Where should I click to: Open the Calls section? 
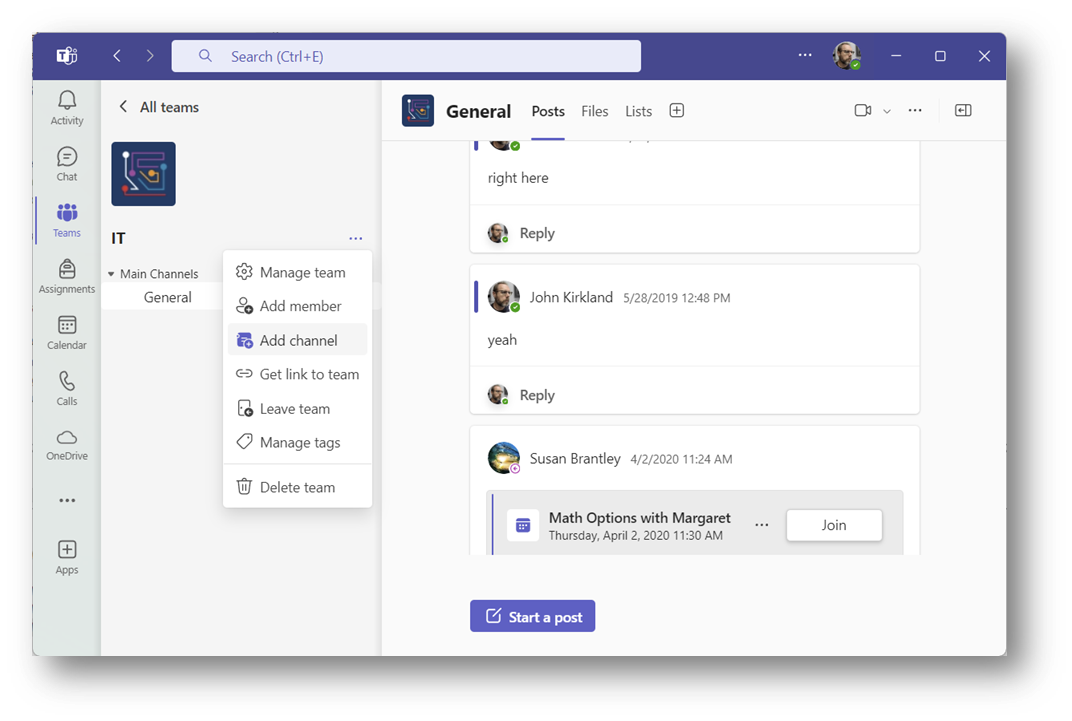click(67, 388)
